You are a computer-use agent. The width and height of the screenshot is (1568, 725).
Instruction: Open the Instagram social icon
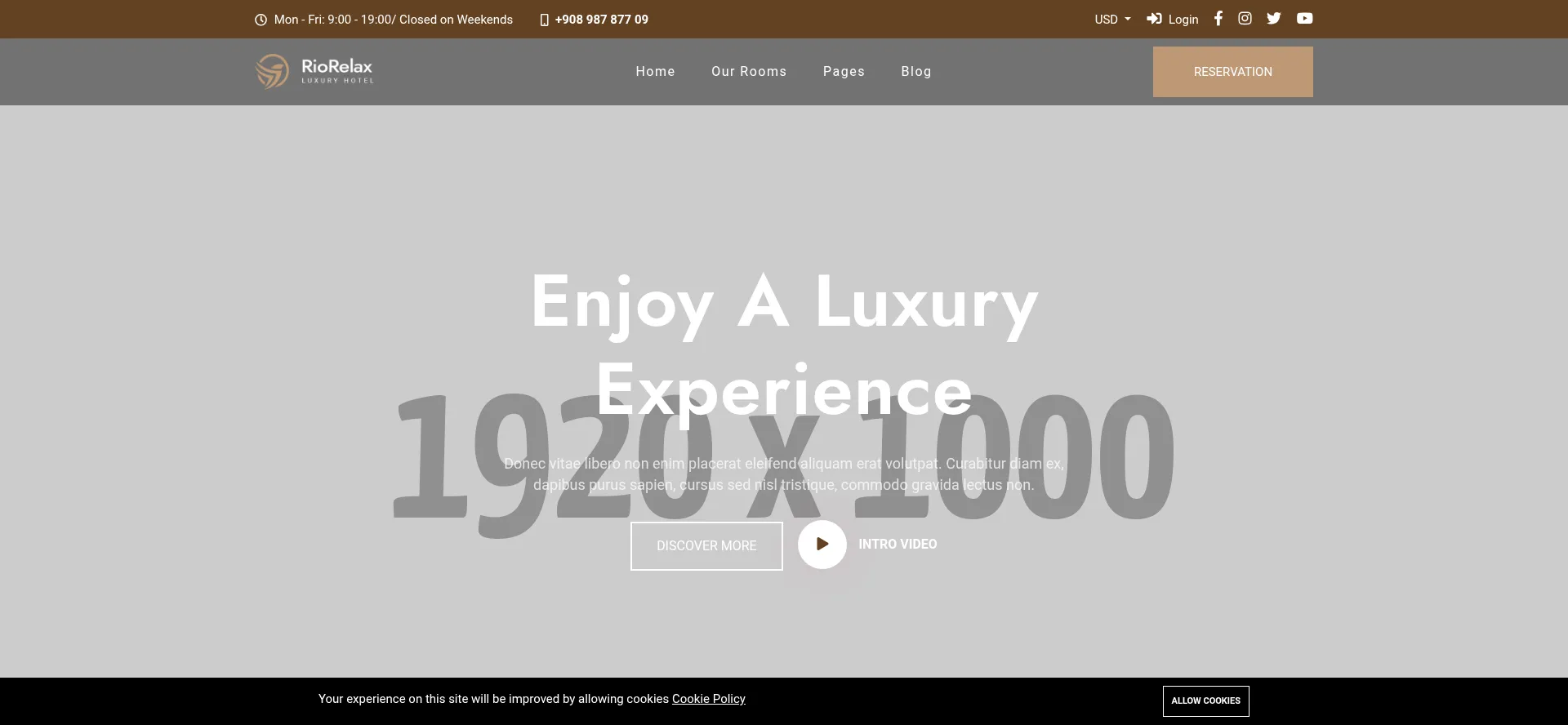1245,18
